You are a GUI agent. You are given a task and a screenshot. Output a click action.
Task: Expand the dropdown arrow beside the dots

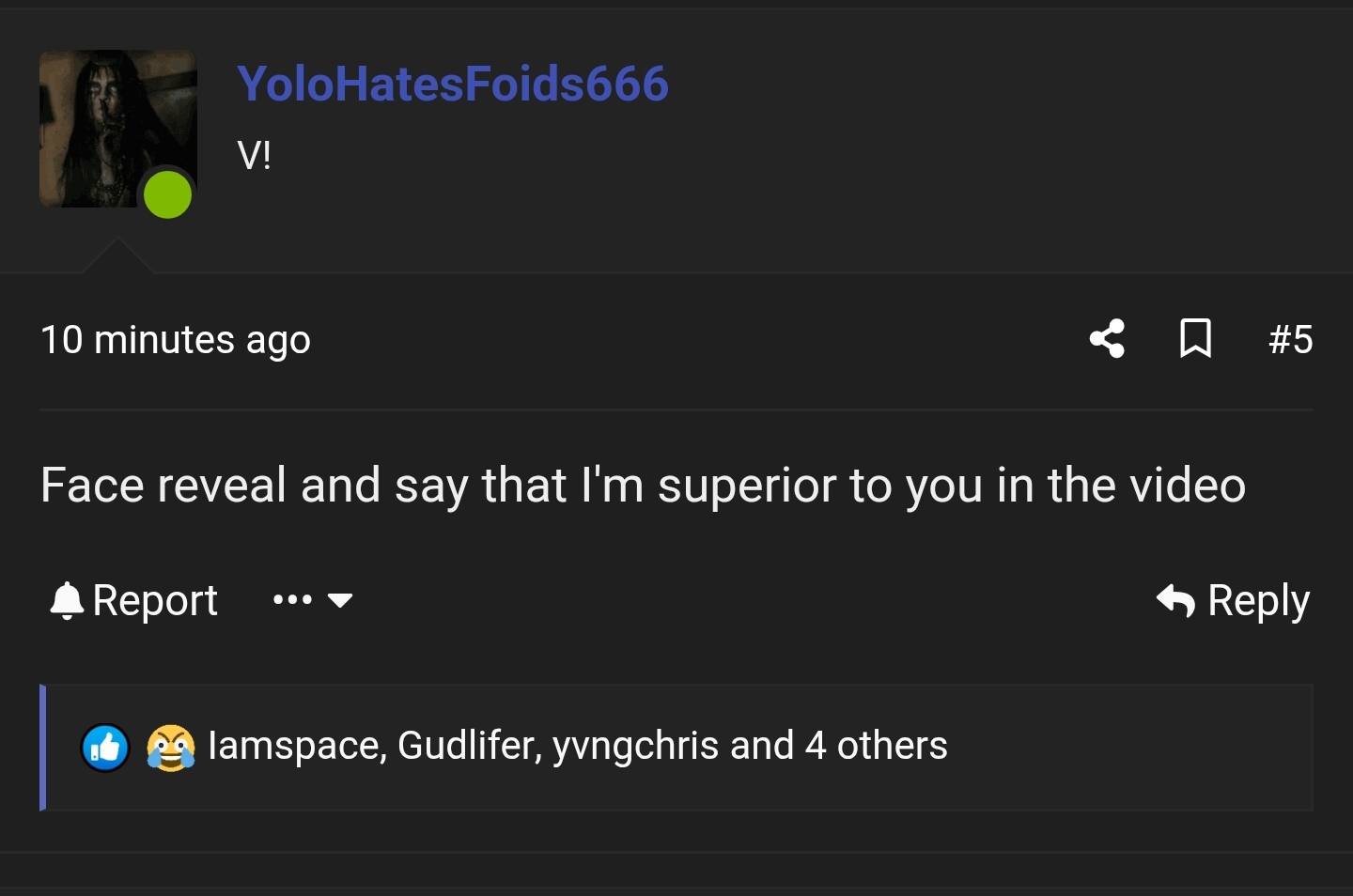pos(339,600)
